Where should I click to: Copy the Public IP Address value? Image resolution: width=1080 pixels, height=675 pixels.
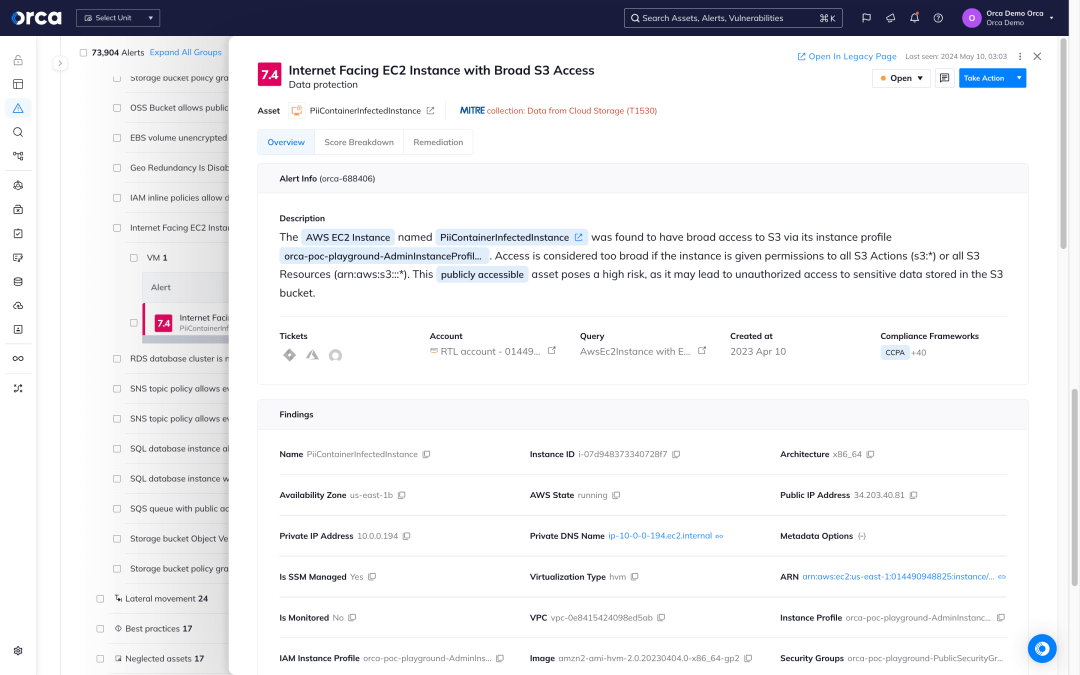click(x=913, y=495)
